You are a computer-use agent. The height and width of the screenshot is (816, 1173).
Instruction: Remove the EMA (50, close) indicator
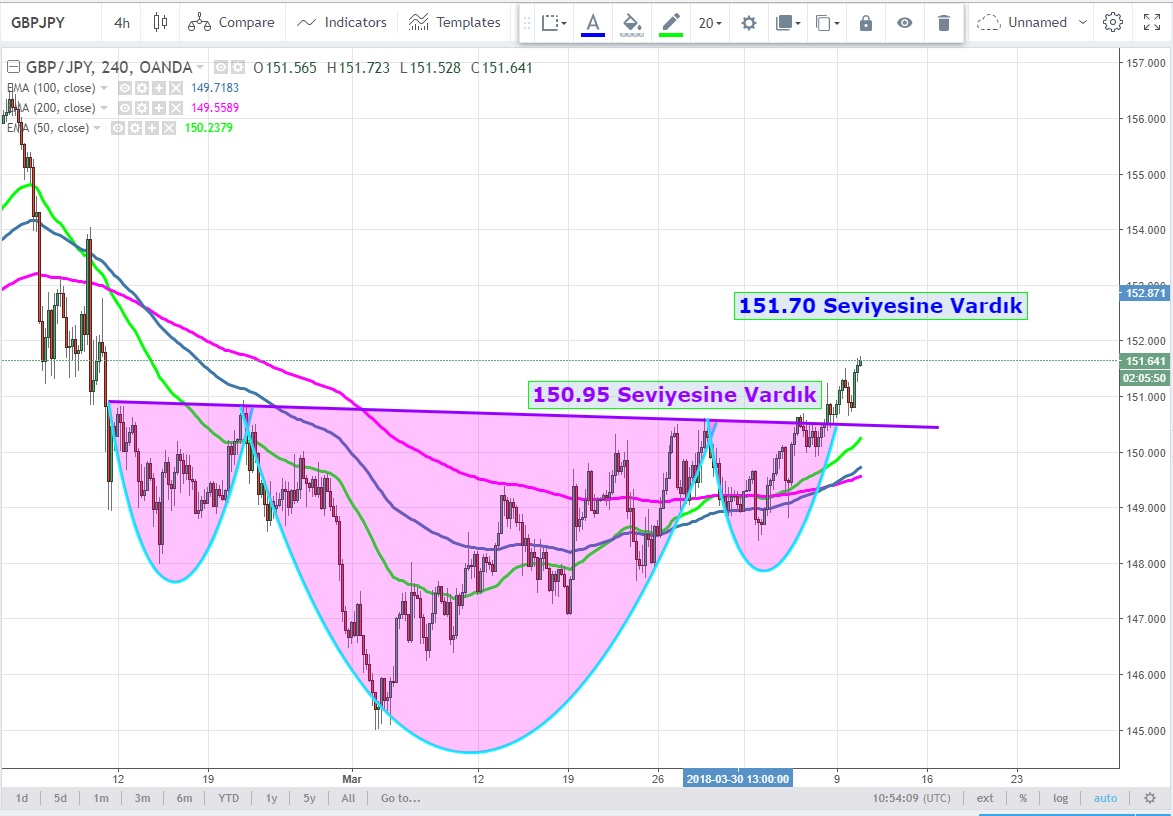(x=168, y=128)
